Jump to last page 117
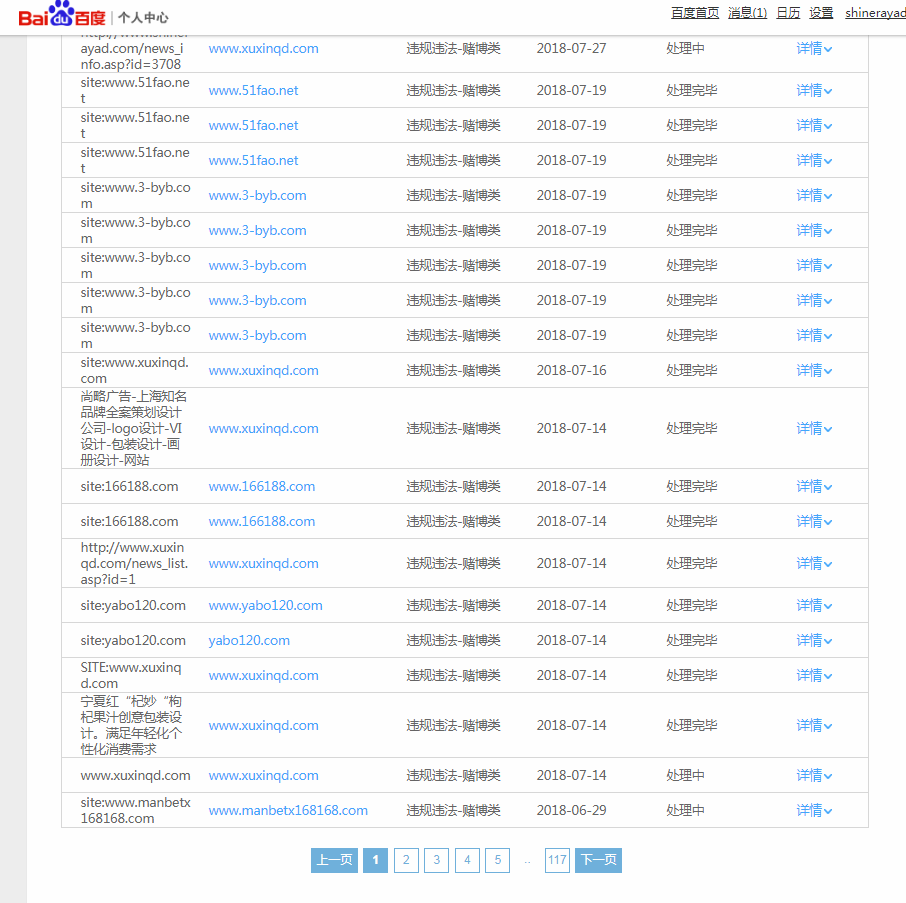The height and width of the screenshot is (903, 906). tap(557, 860)
